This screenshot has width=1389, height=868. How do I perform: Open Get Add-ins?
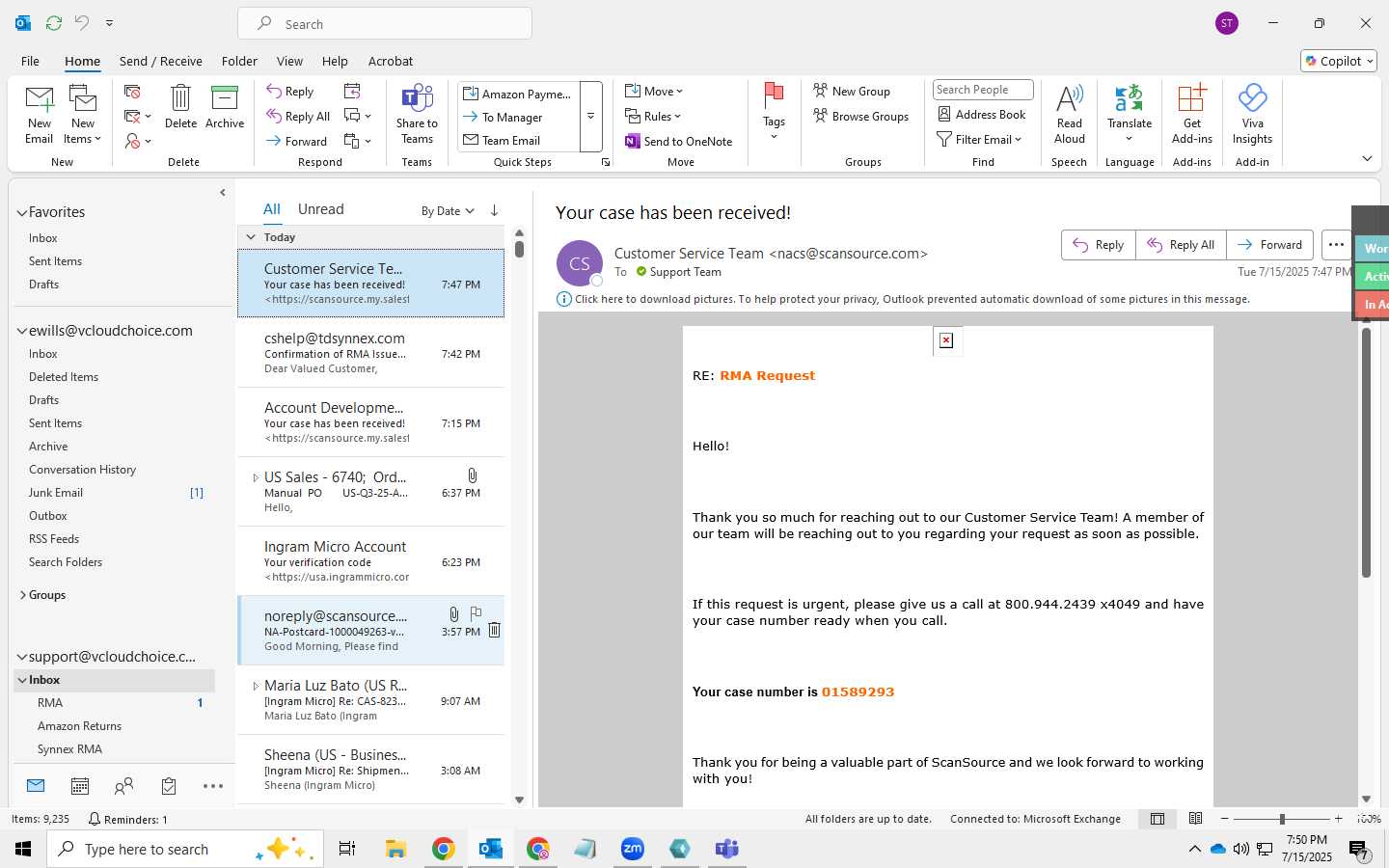[1192, 114]
